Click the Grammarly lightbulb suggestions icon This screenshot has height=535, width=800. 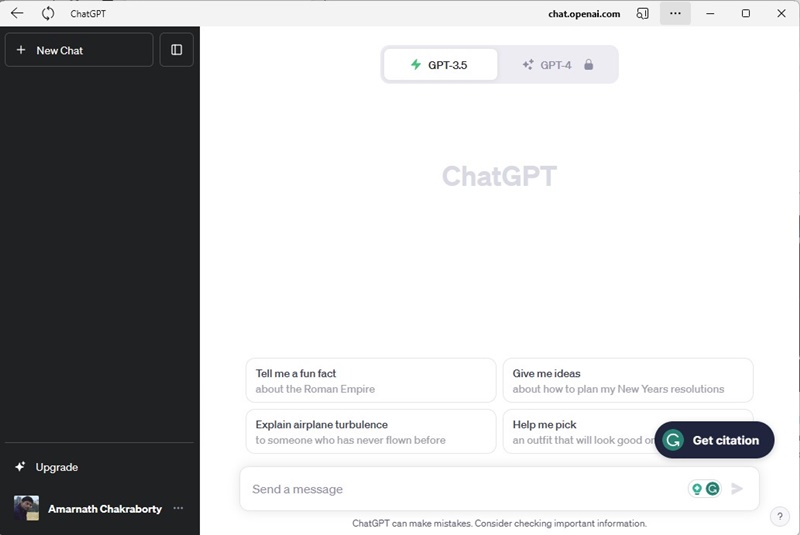click(696, 489)
